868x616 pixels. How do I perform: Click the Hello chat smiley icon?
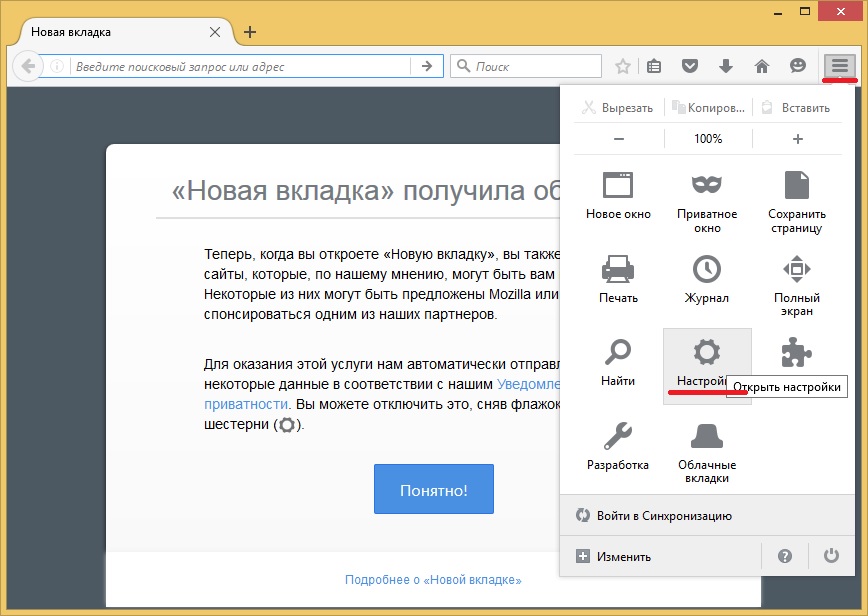pyautogui.click(x=797, y=66)
